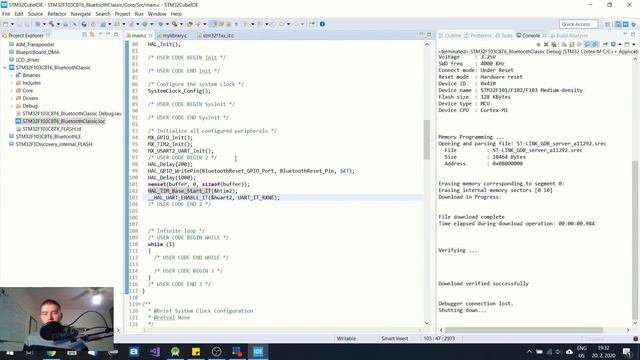Click the console Remove Launch icon
640x360 pixels.
pyautogui.click(x=546, y=44)
